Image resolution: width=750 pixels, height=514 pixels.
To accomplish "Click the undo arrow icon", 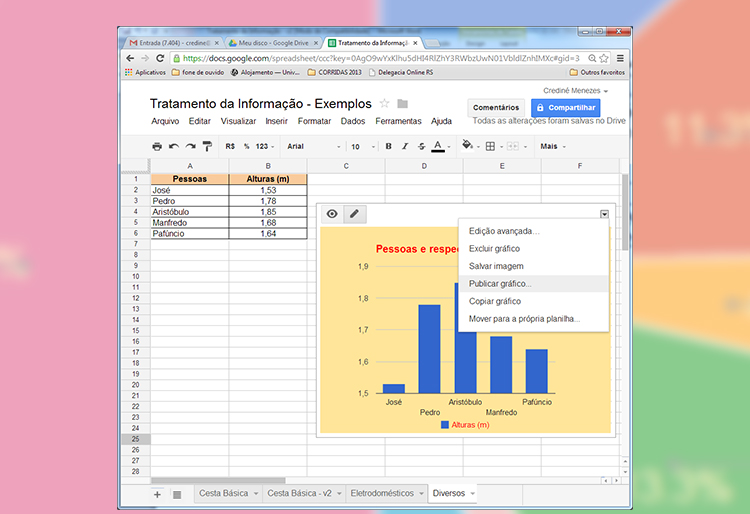I will coord(174,146).
